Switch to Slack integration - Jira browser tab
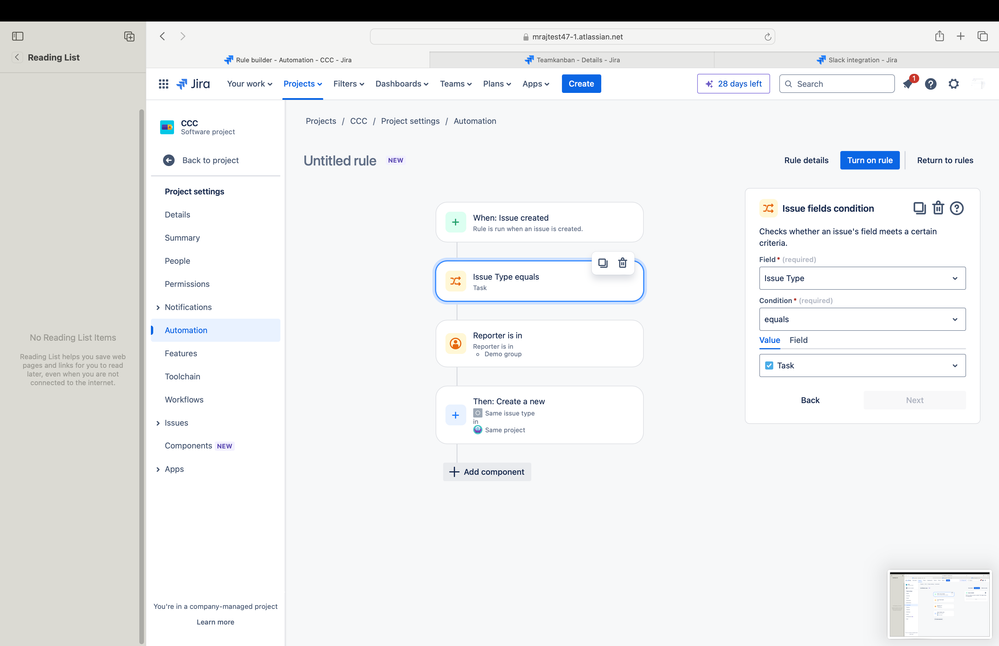This screenshot has height=646, width=999. click(x=856, y=60)
